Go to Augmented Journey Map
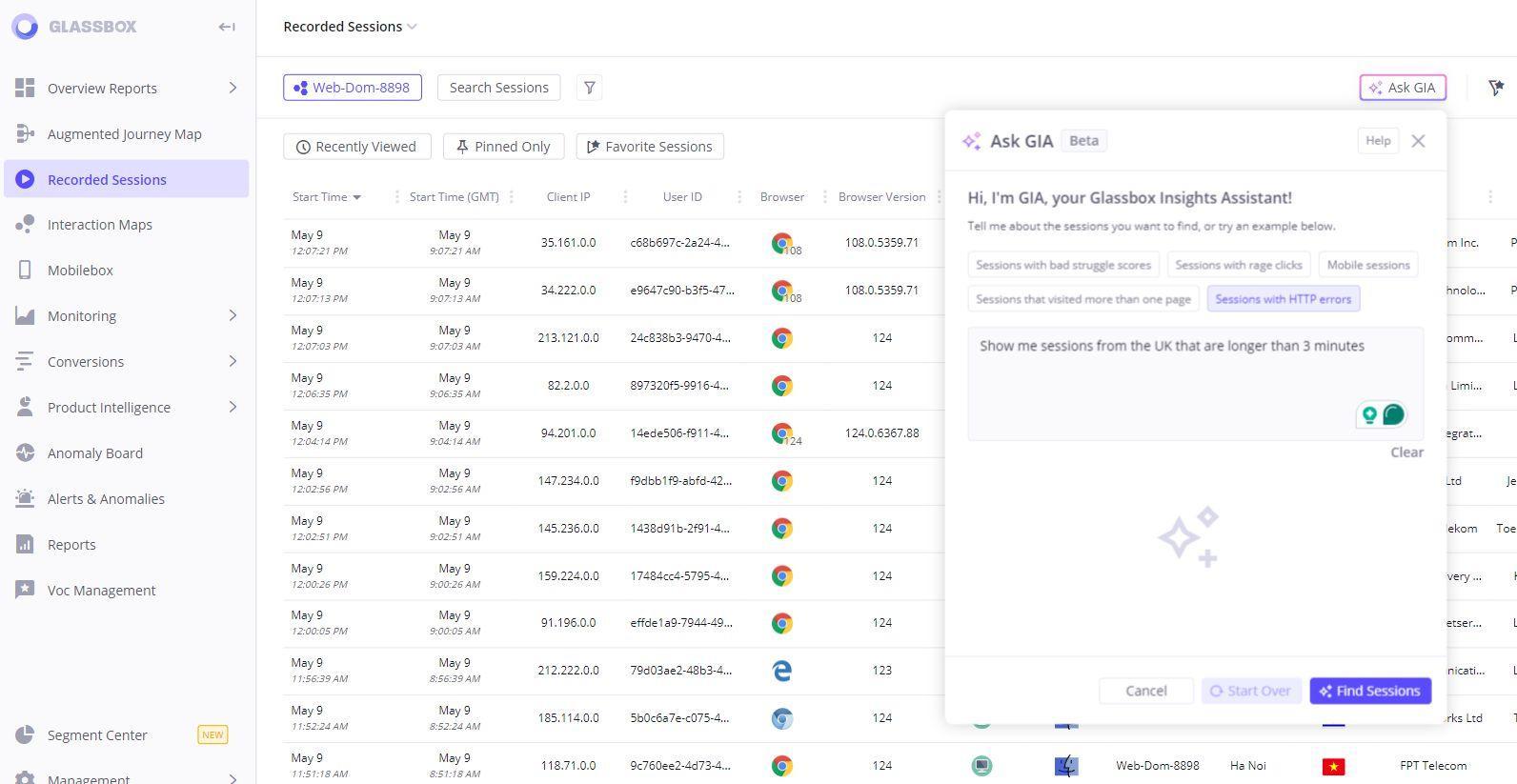This screenshot has height=784, width=1517. (124, 134)
